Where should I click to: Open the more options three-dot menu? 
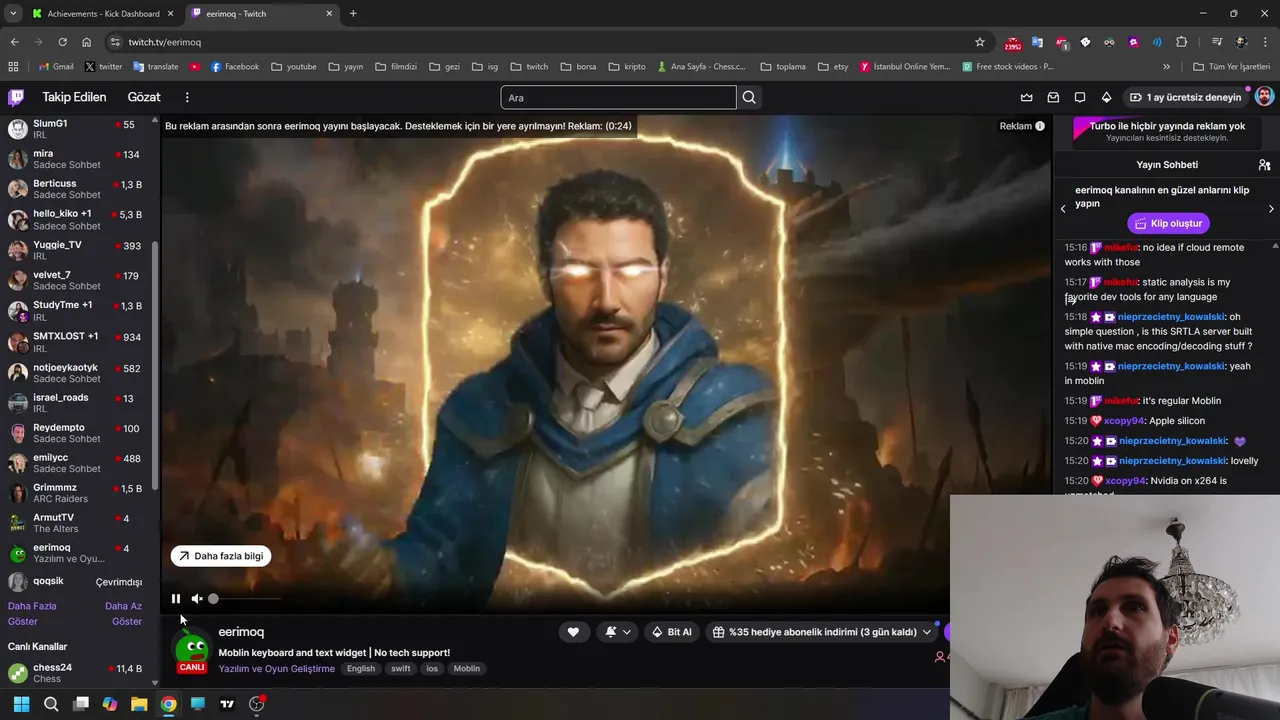click(x=187, y=97)
